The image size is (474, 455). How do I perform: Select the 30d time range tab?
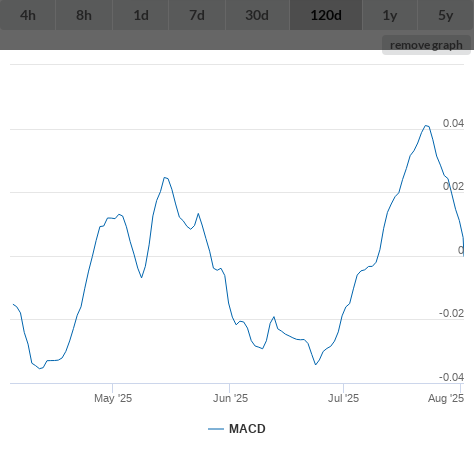coord(257,15)
